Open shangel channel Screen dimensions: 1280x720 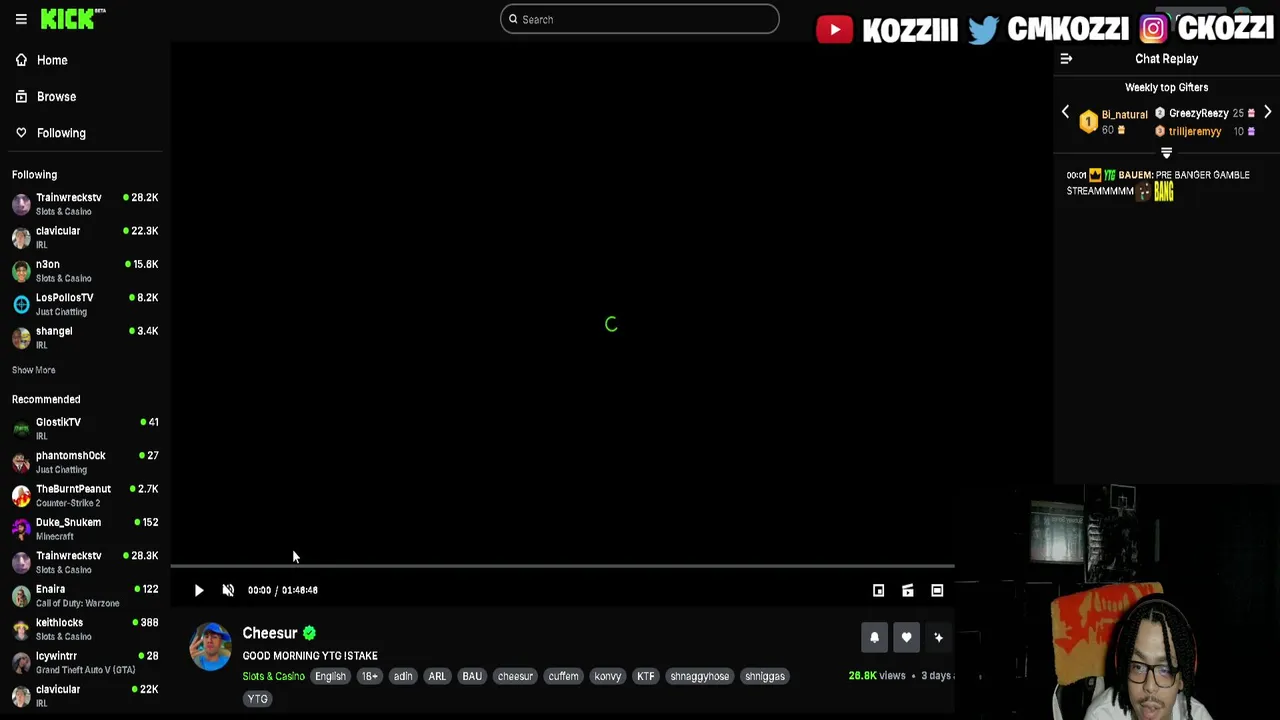tap(85, 337)
